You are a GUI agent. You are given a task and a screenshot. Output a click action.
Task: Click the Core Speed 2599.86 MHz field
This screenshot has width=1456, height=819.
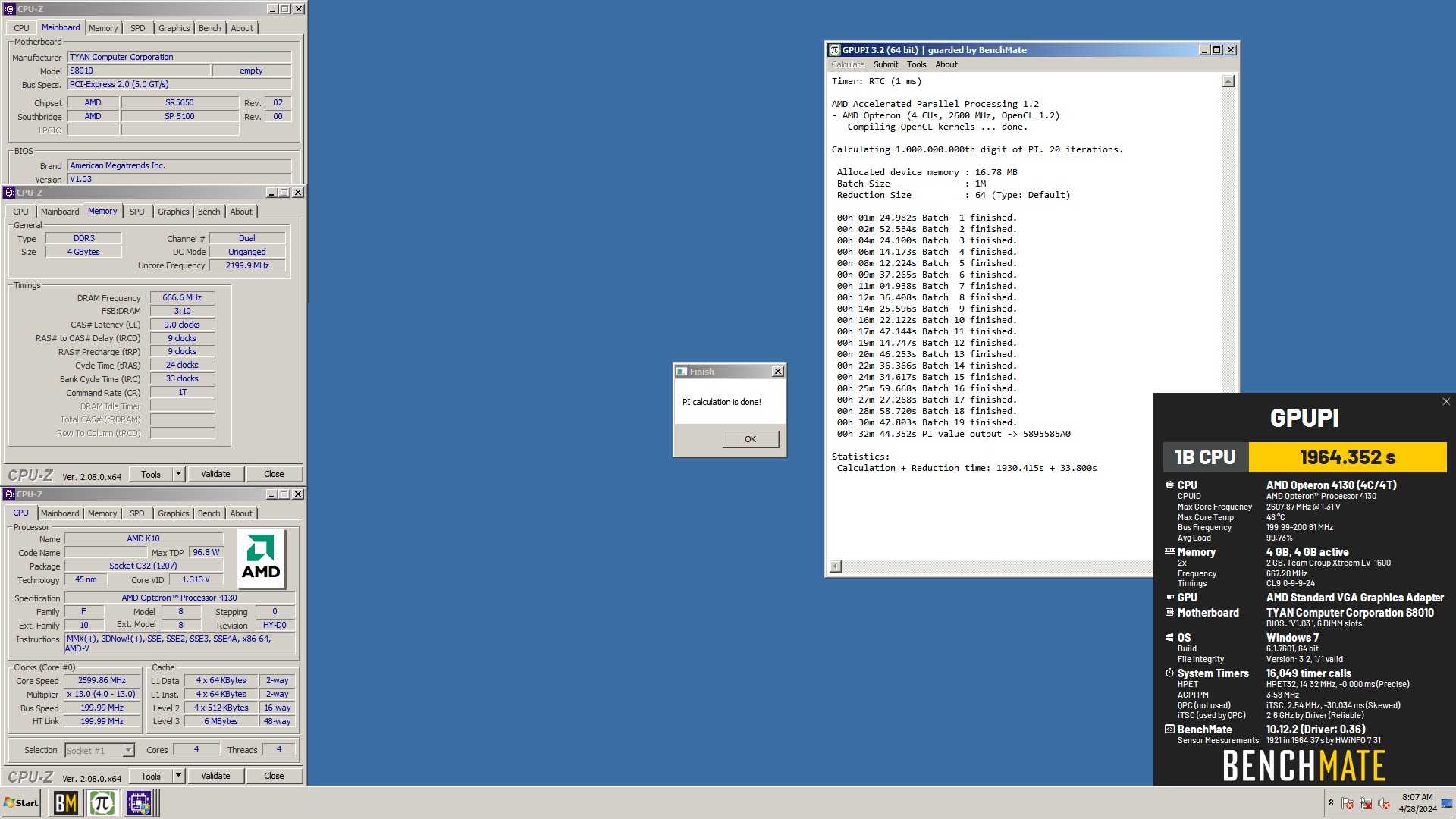pos(102,680)
